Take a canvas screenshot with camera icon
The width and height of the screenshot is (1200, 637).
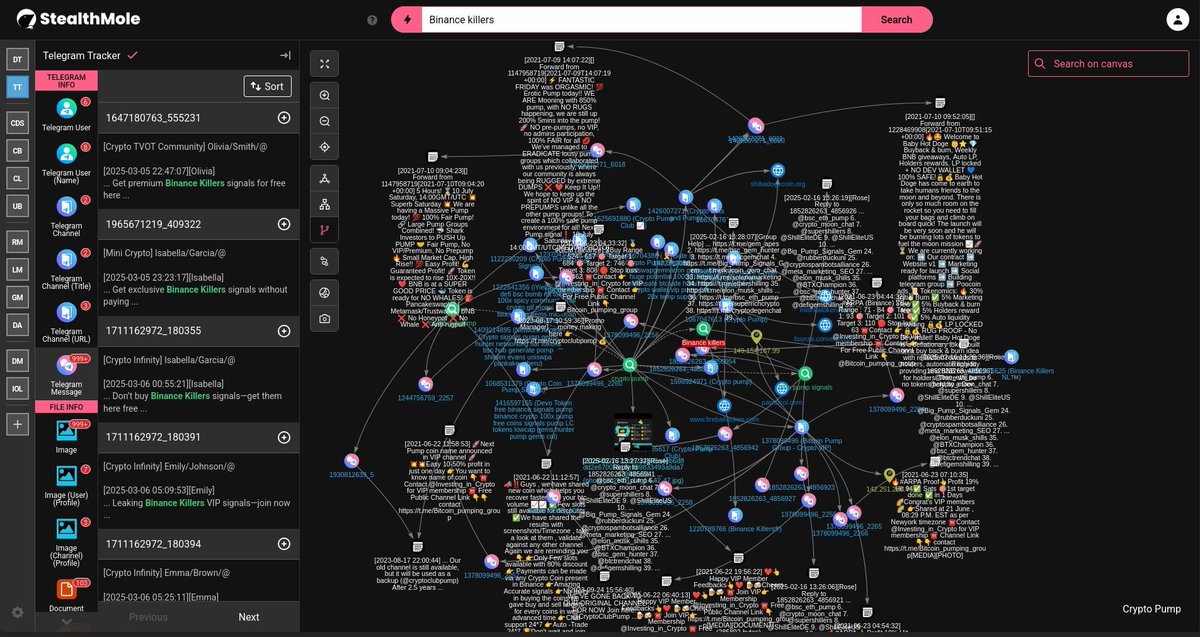point(325,318)
